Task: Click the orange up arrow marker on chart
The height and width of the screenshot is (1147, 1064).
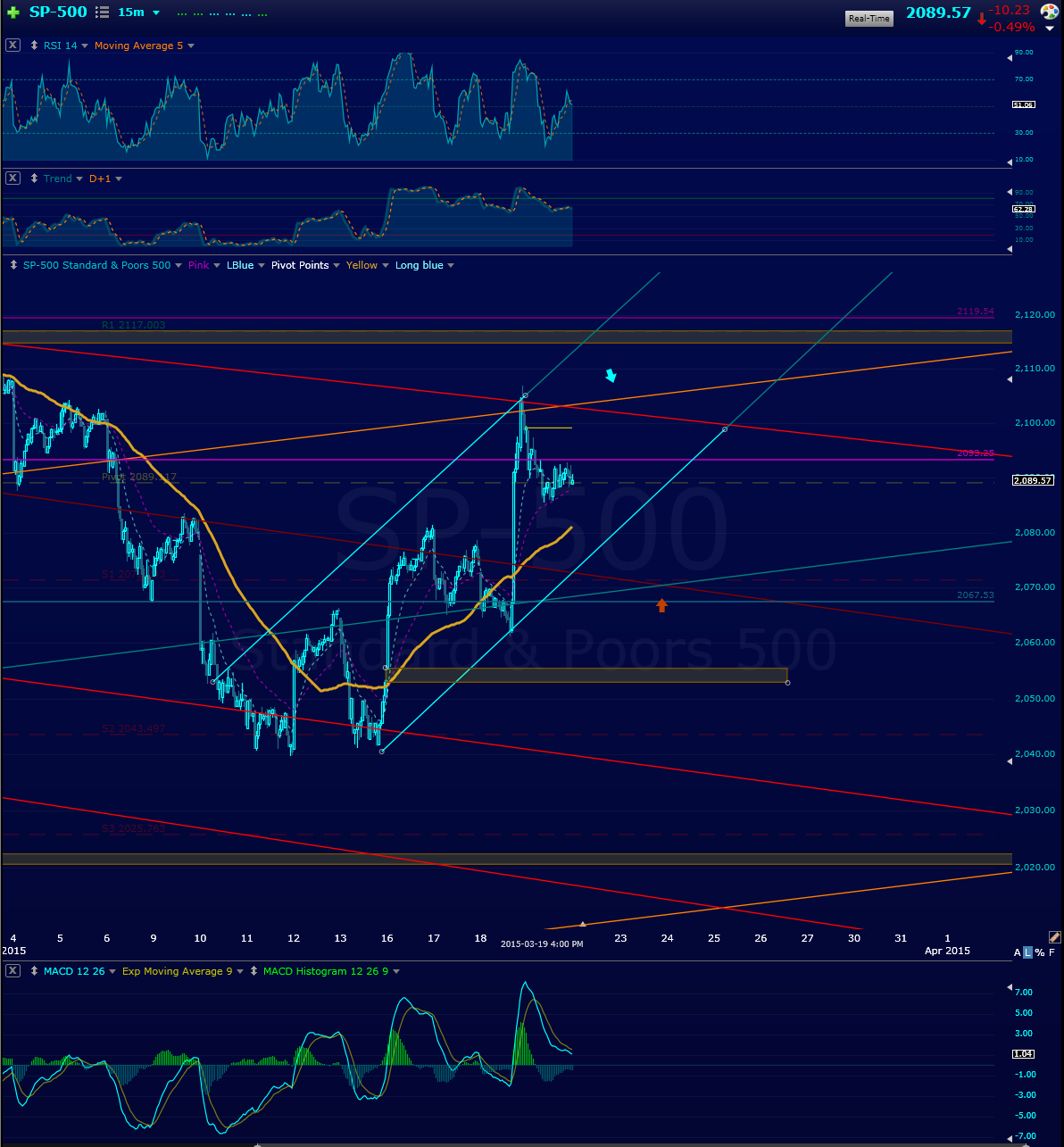Action: [x=661, y=605]
